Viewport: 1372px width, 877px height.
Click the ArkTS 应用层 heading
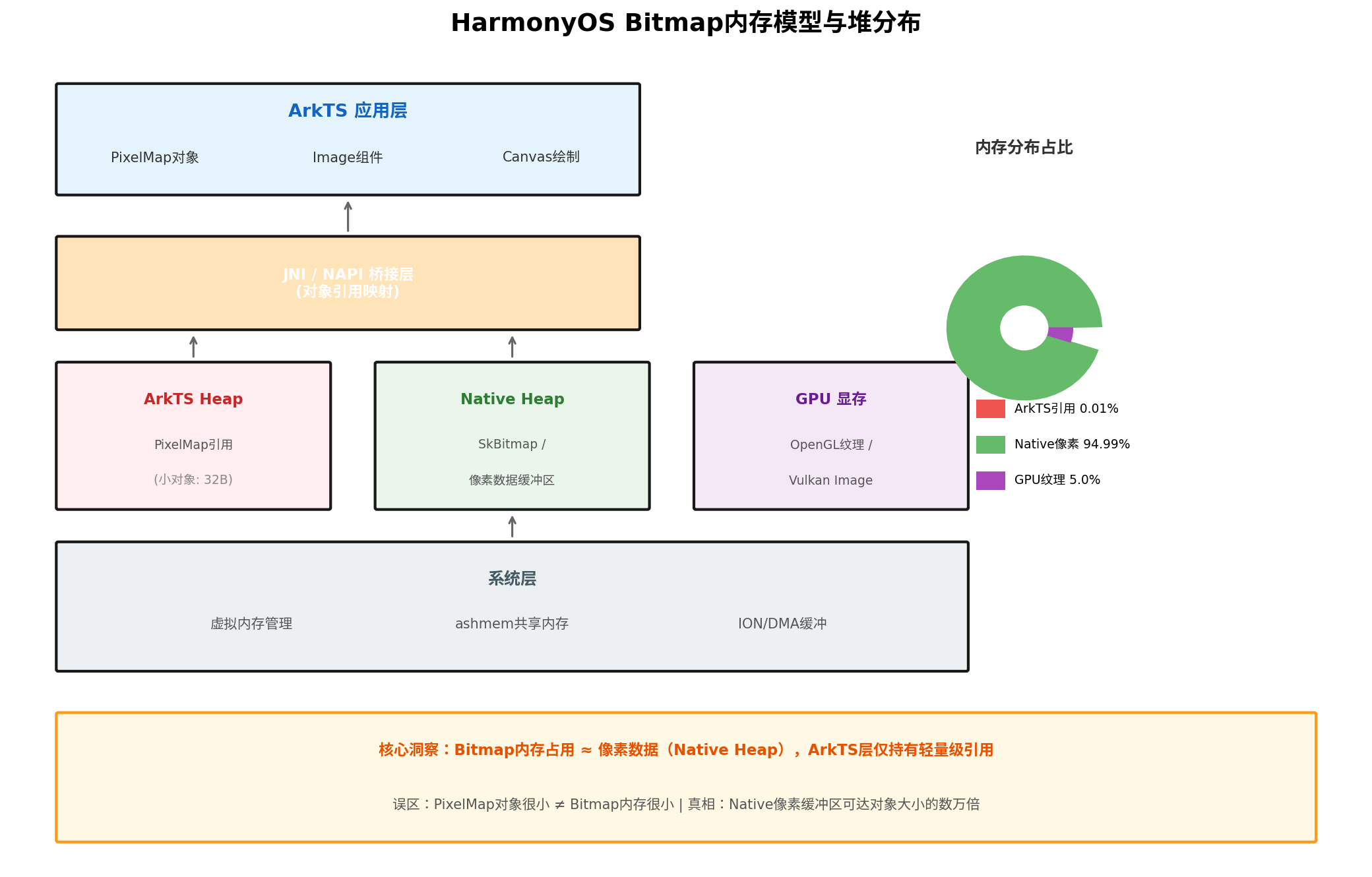(x=348, y=111)
